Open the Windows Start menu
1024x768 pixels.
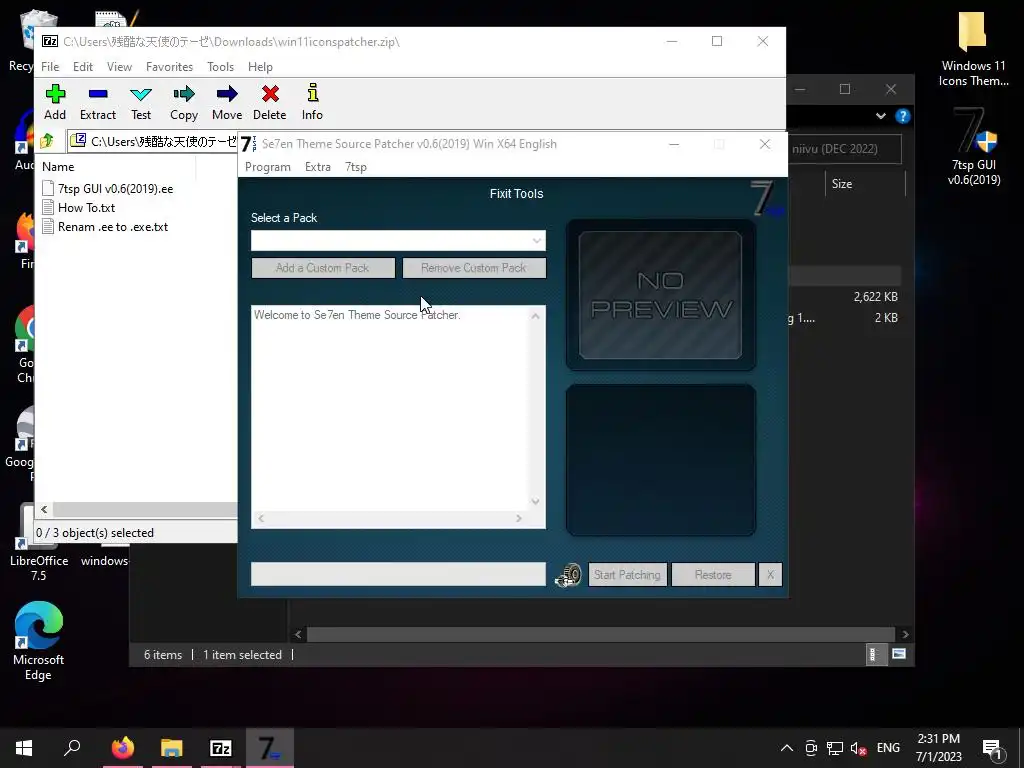tap(24, 748)
